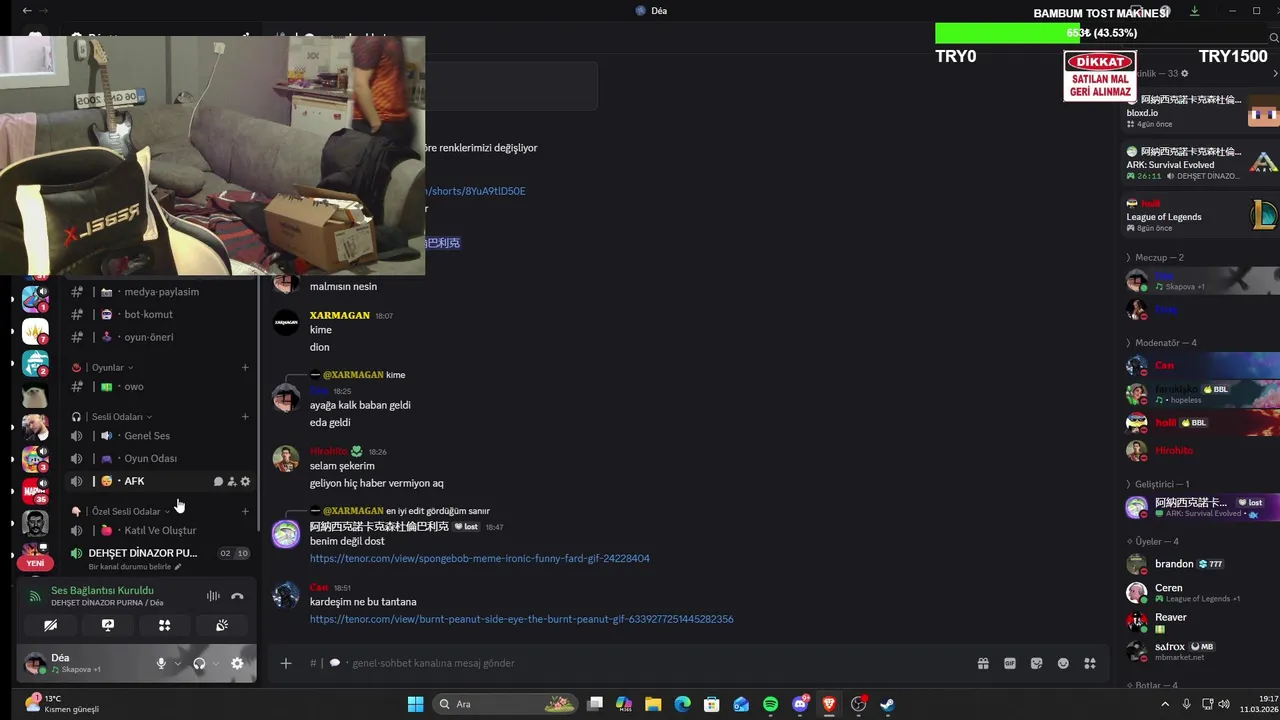1280x720 pixels.
Task: Click Ses Bağlantısı Kuruldu connection status
Action: [x=102, y=590]
